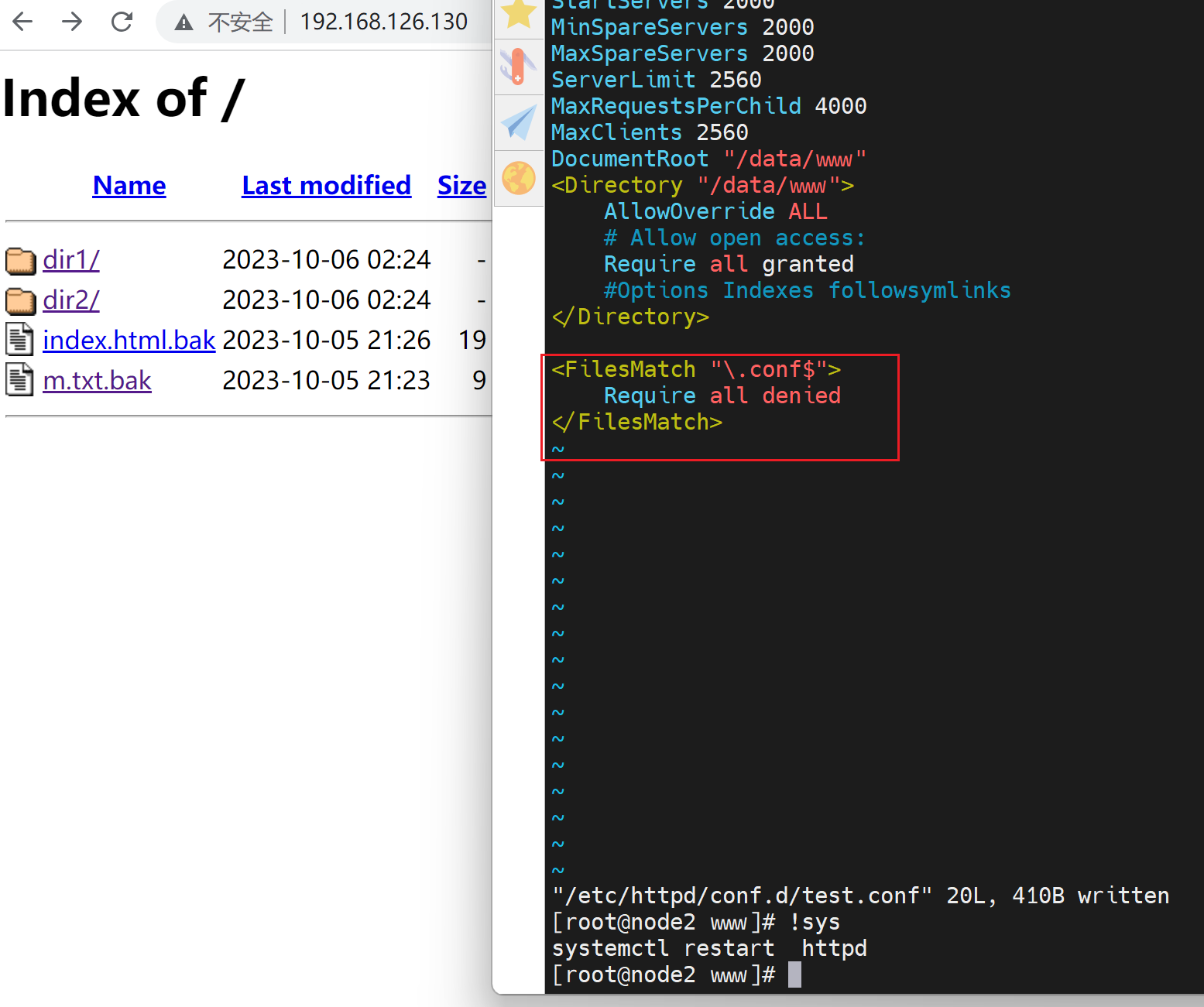This screenshot has height=1007, width=1204.
Task: Sort the listing by Last modified
Action: (x=326, y=186)
